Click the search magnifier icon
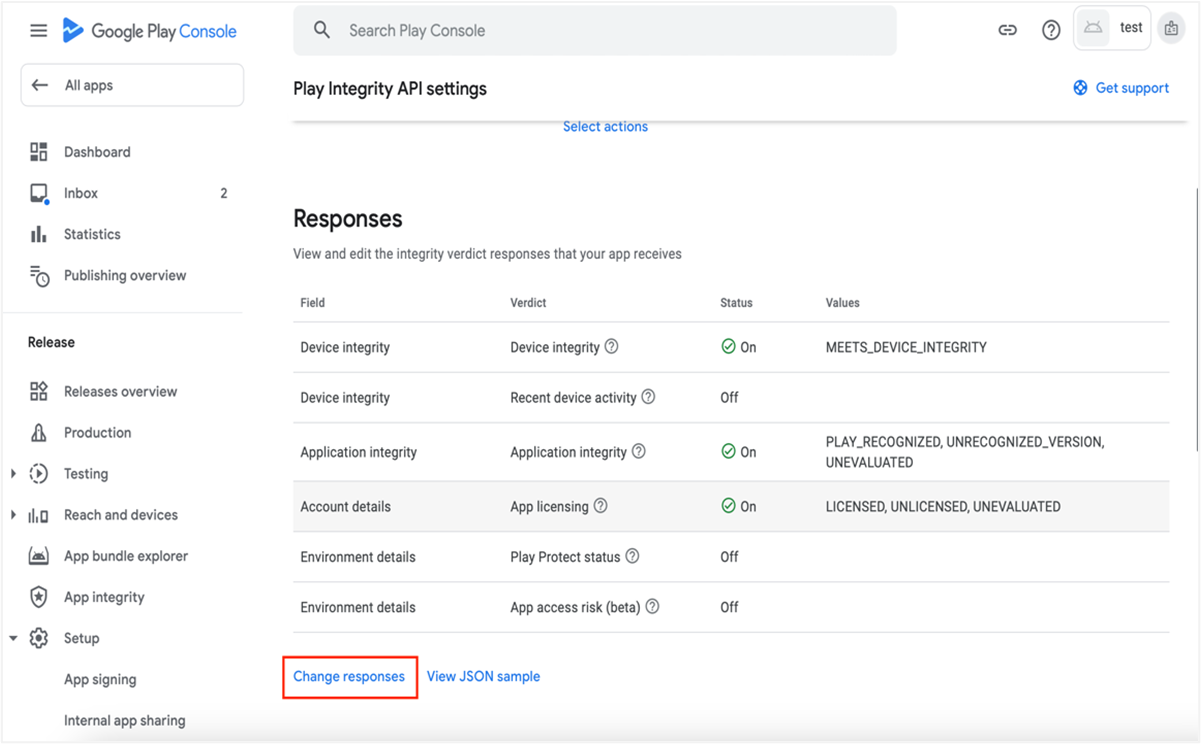 click(322, 31)
